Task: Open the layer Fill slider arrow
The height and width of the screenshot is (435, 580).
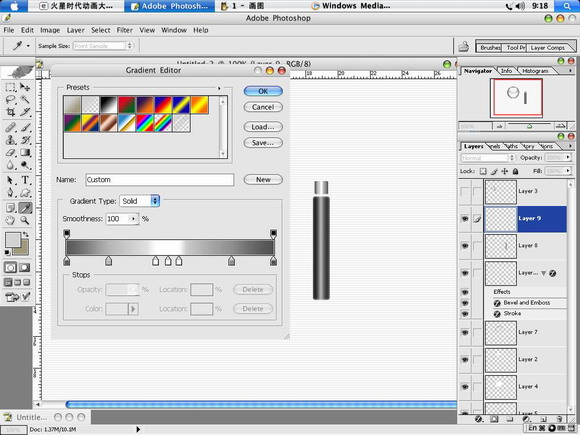Action: coord(568,171)
